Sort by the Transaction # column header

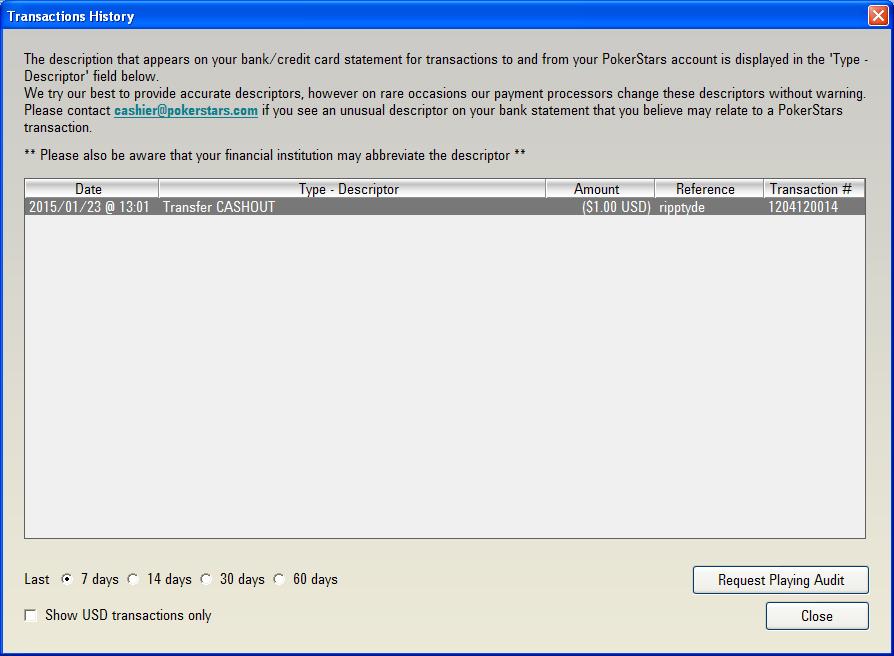pyautogui.click(x=810, y=189)
